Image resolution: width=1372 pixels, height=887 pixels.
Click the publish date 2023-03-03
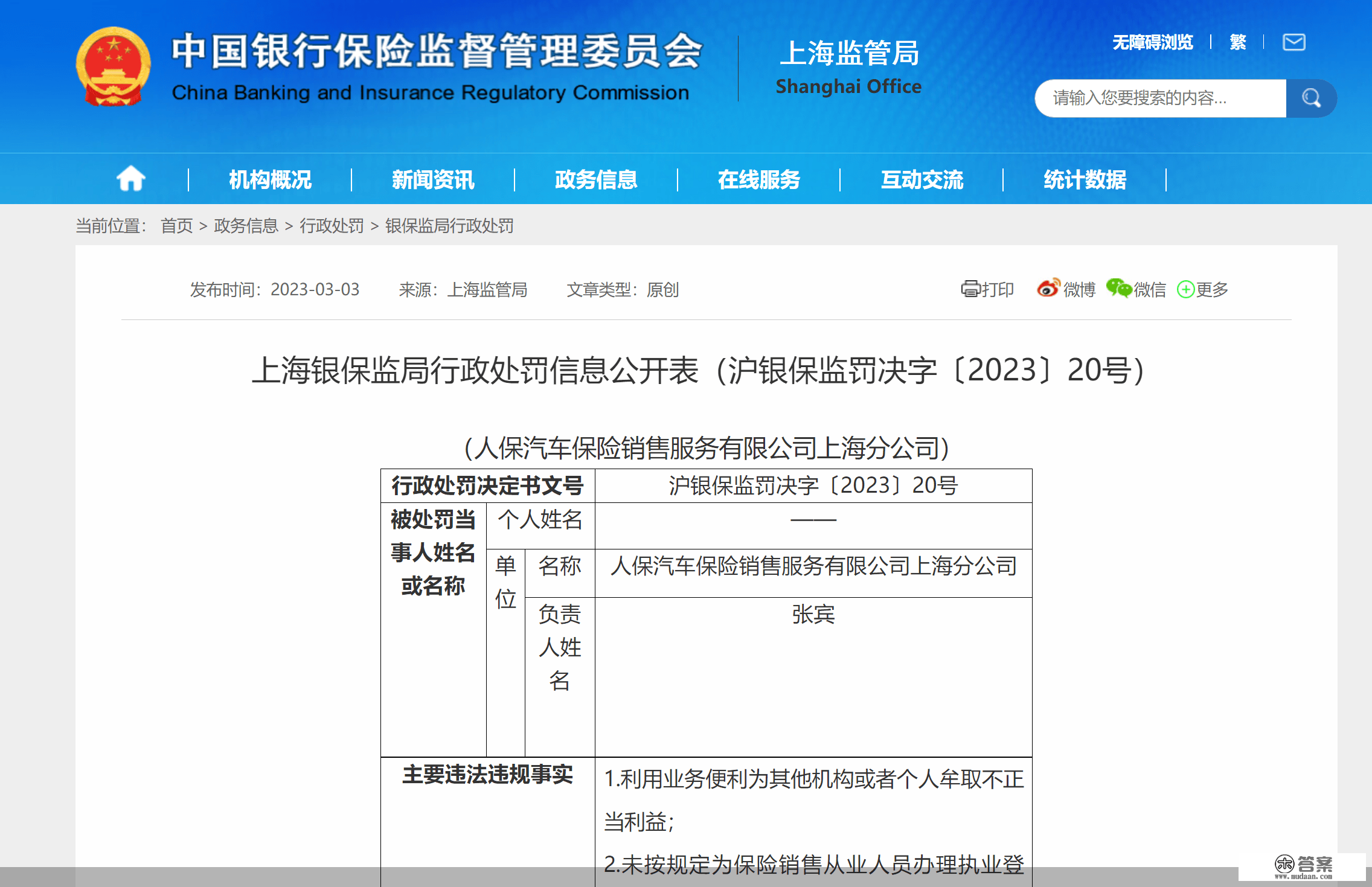click(315, 289)
